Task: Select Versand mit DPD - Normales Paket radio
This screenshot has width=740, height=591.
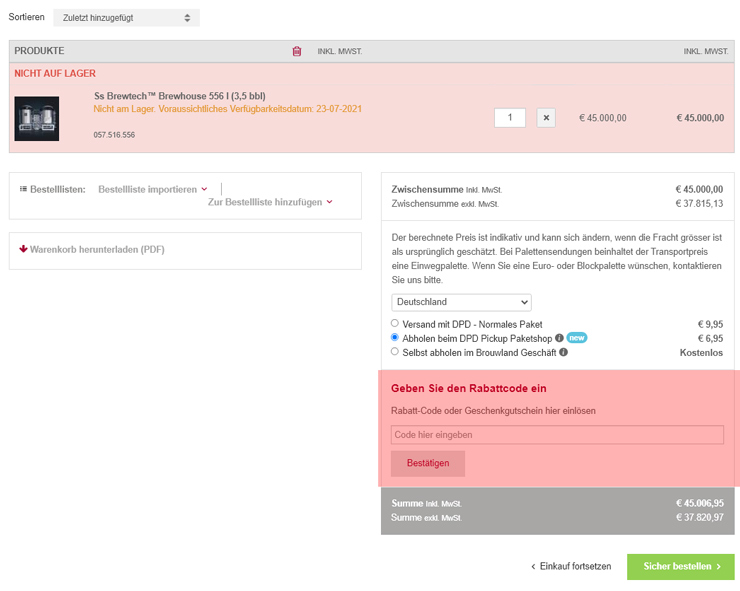Action: pyautogui.click(x=395, y=323)
